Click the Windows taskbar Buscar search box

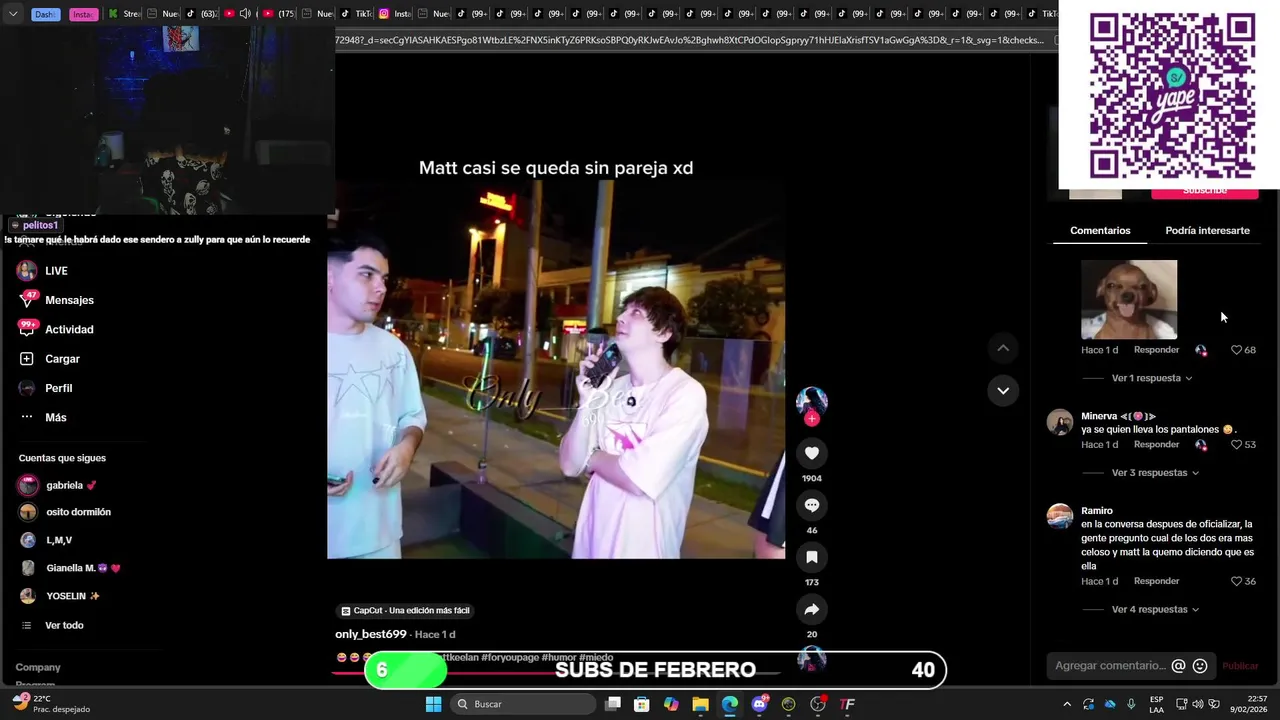522,704
